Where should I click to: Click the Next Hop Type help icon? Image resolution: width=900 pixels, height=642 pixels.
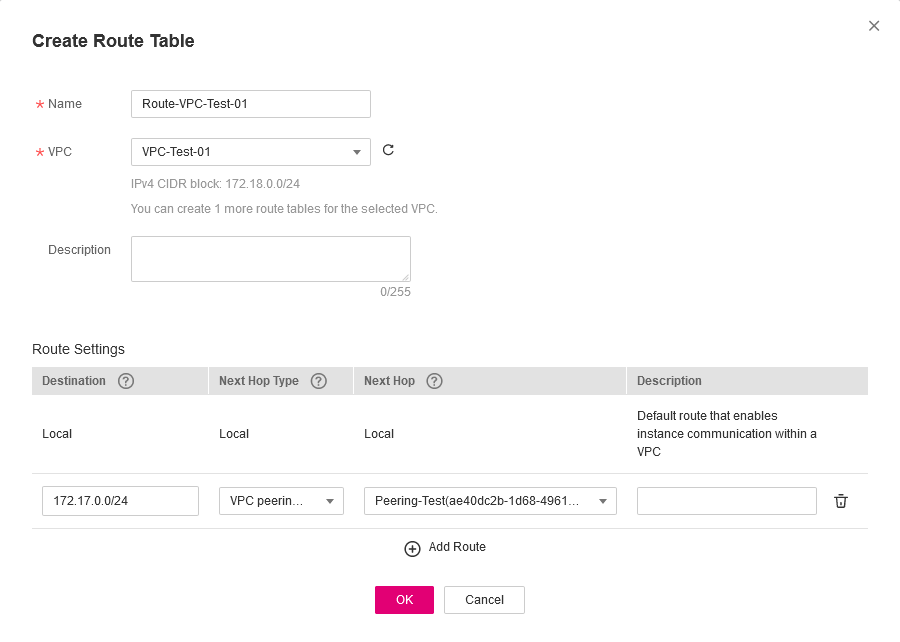coord(319,381)
